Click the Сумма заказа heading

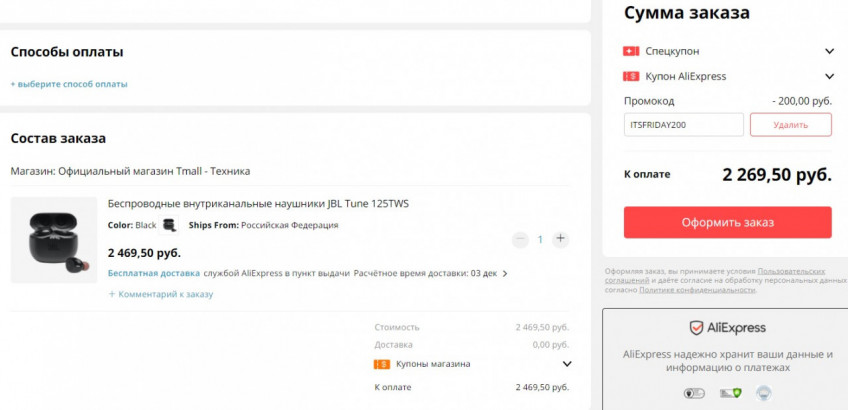687,13
